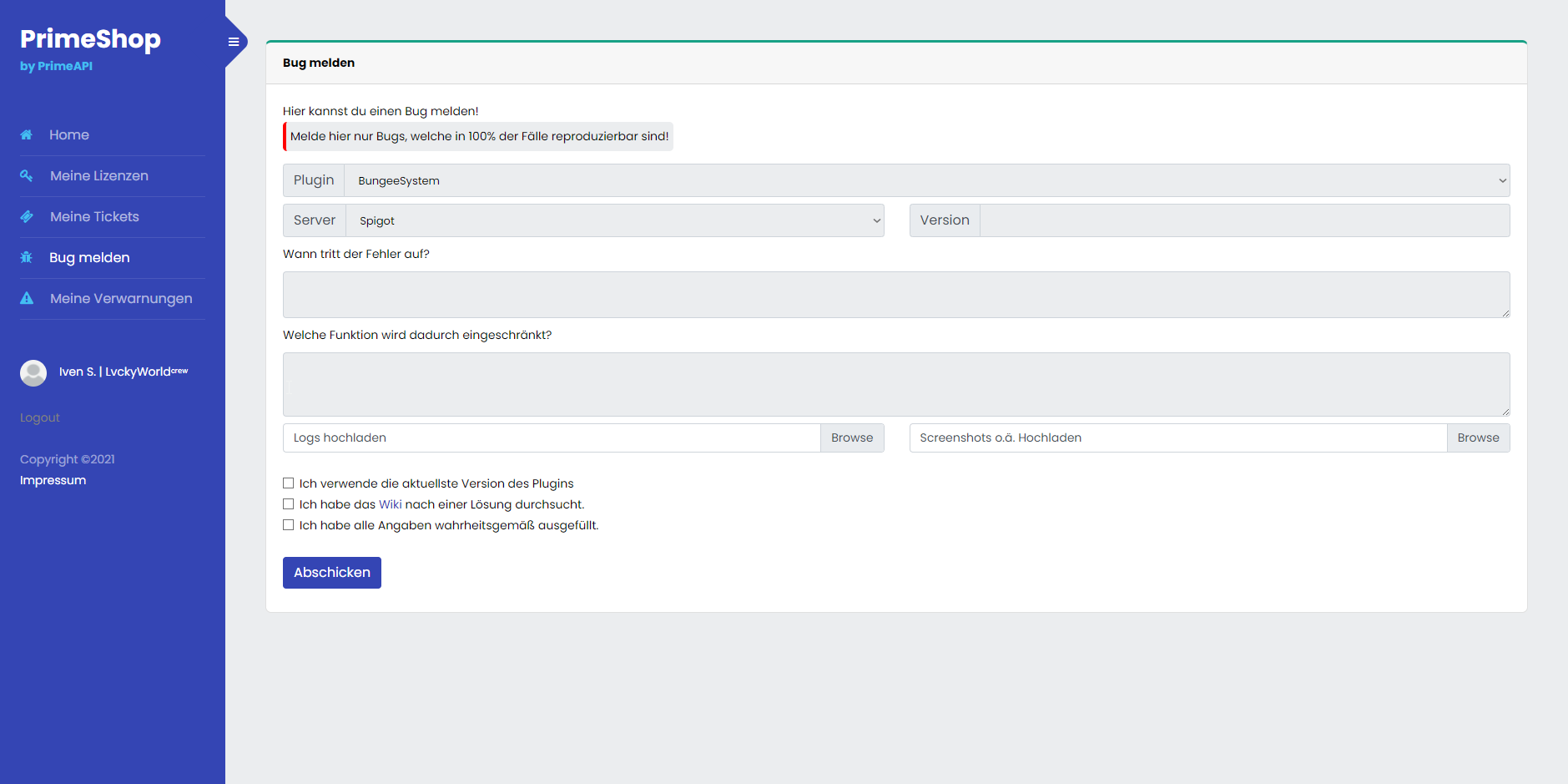Screen dimensions: 1568x784
Task: Check 'Ich verwende die aktuellste Version' box
Action: tap(289, 483)
